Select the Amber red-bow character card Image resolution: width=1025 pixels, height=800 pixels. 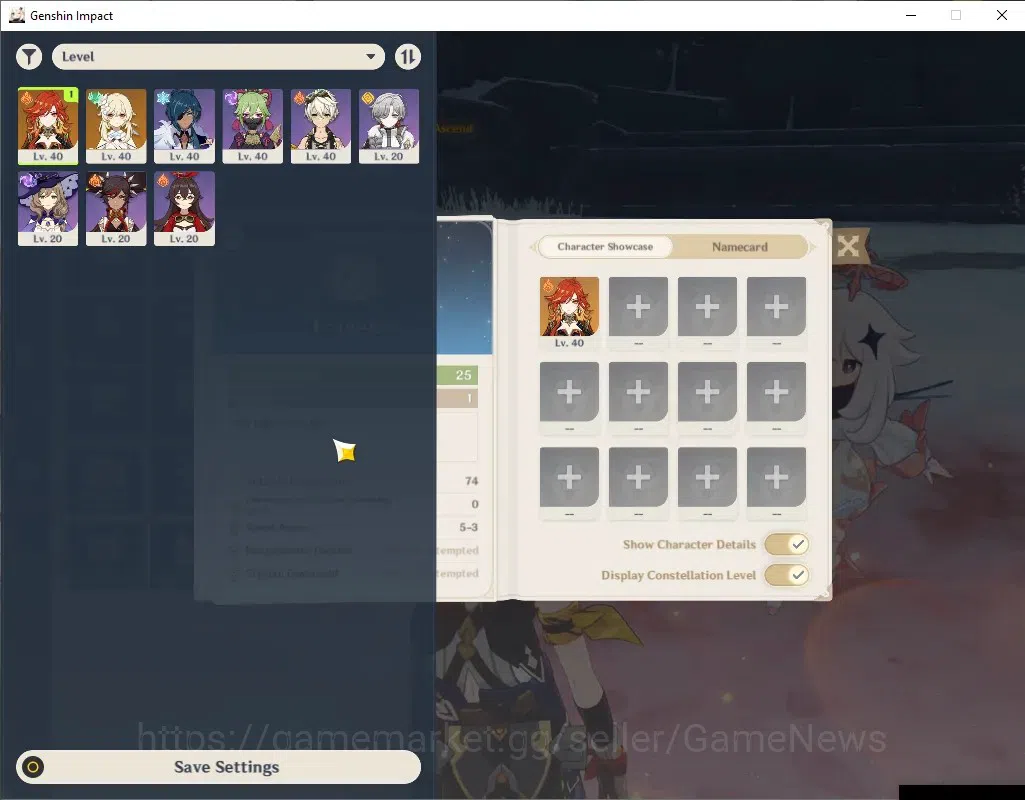tap(184, 208)
